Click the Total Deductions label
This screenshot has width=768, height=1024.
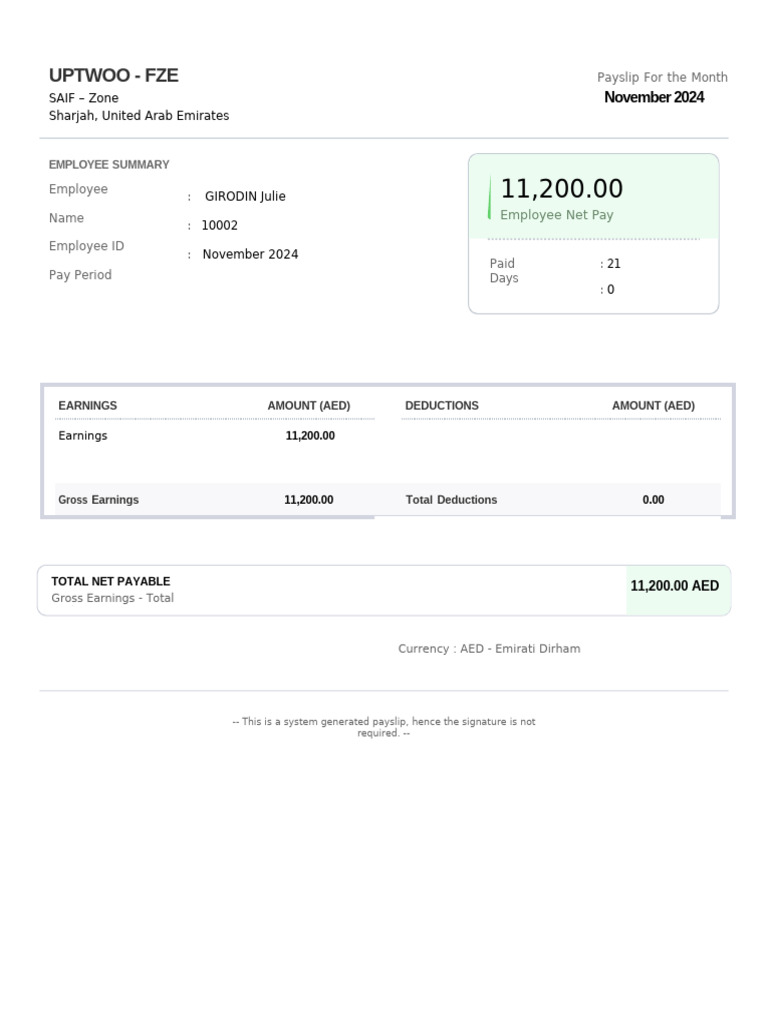tap(451, 500)
